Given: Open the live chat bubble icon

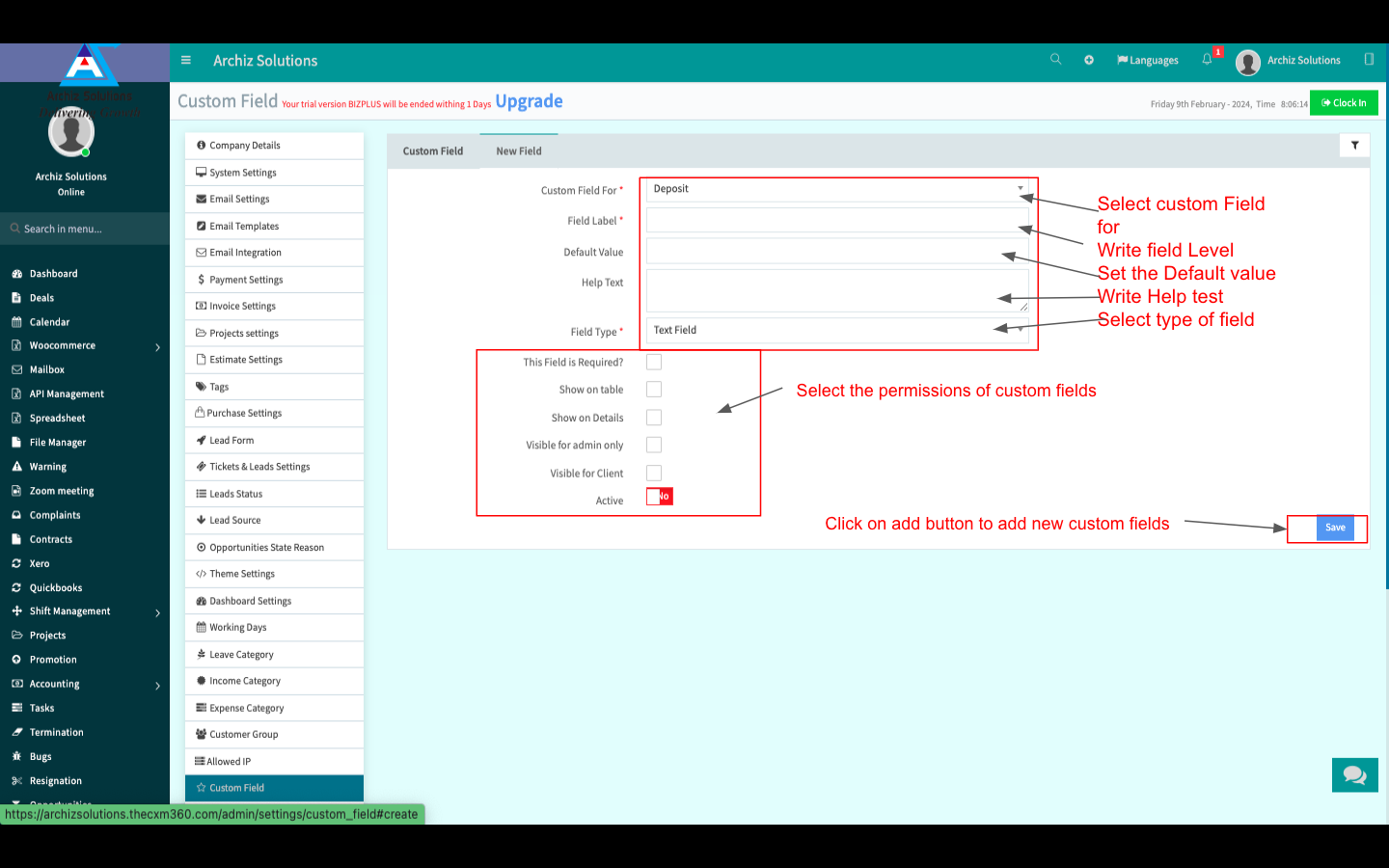Looking at the screenshot, I should [x=1354, y=774].
